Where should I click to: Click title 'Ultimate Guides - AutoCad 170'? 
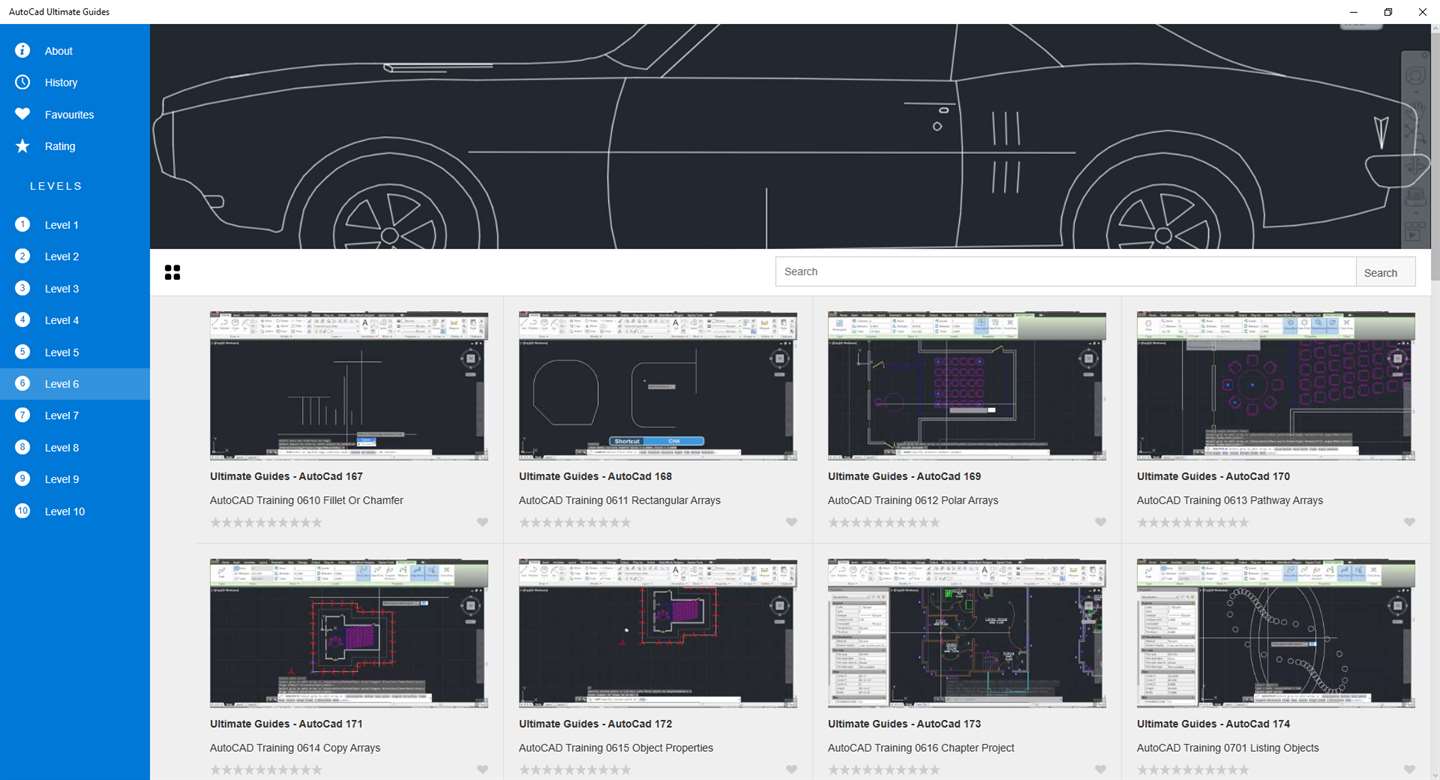[x=1213, y=476]
